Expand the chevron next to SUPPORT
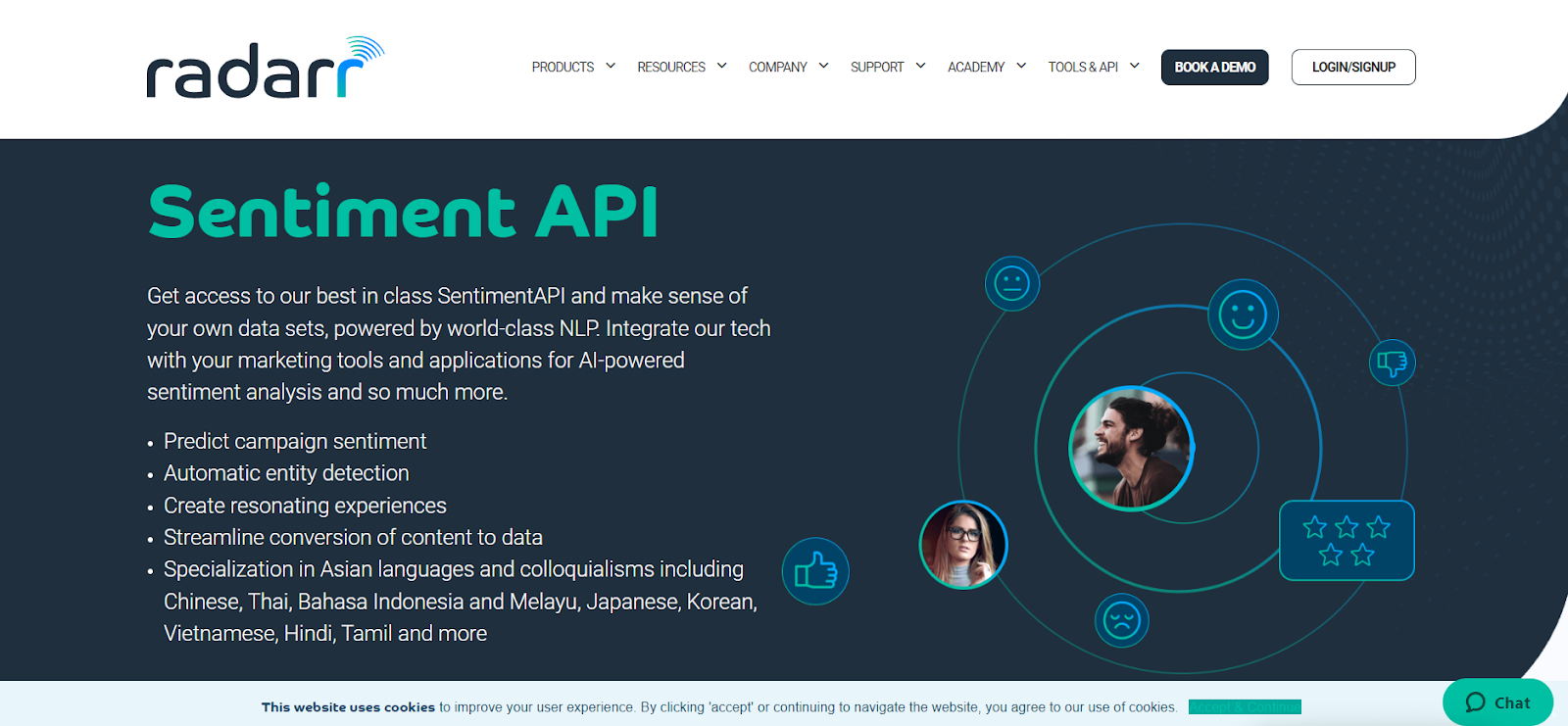The width and height of the screenshot is (1568, 726). [921, 66]
